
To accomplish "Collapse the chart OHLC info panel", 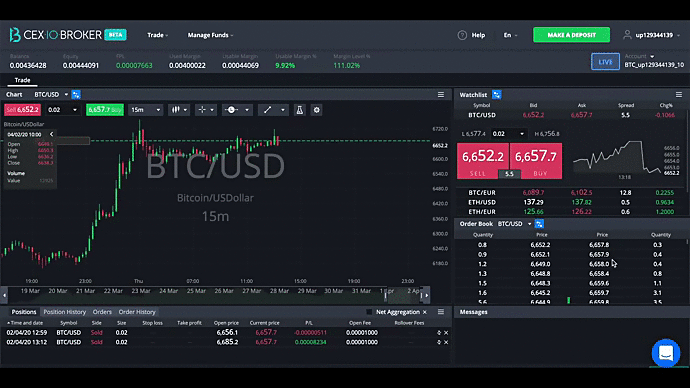I will [51, 134].
